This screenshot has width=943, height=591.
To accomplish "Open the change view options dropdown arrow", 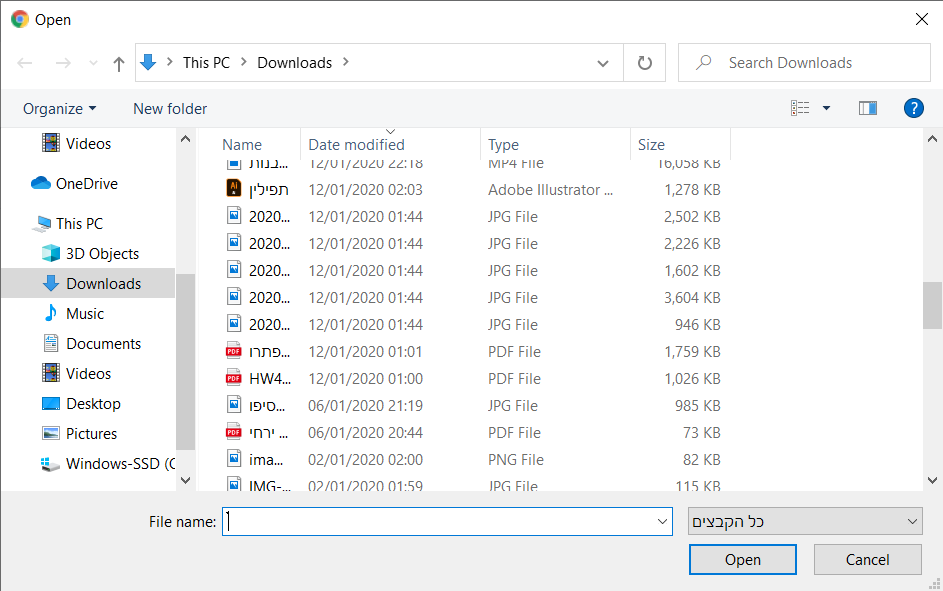I will pyautogui.click(x=826, y=108).
